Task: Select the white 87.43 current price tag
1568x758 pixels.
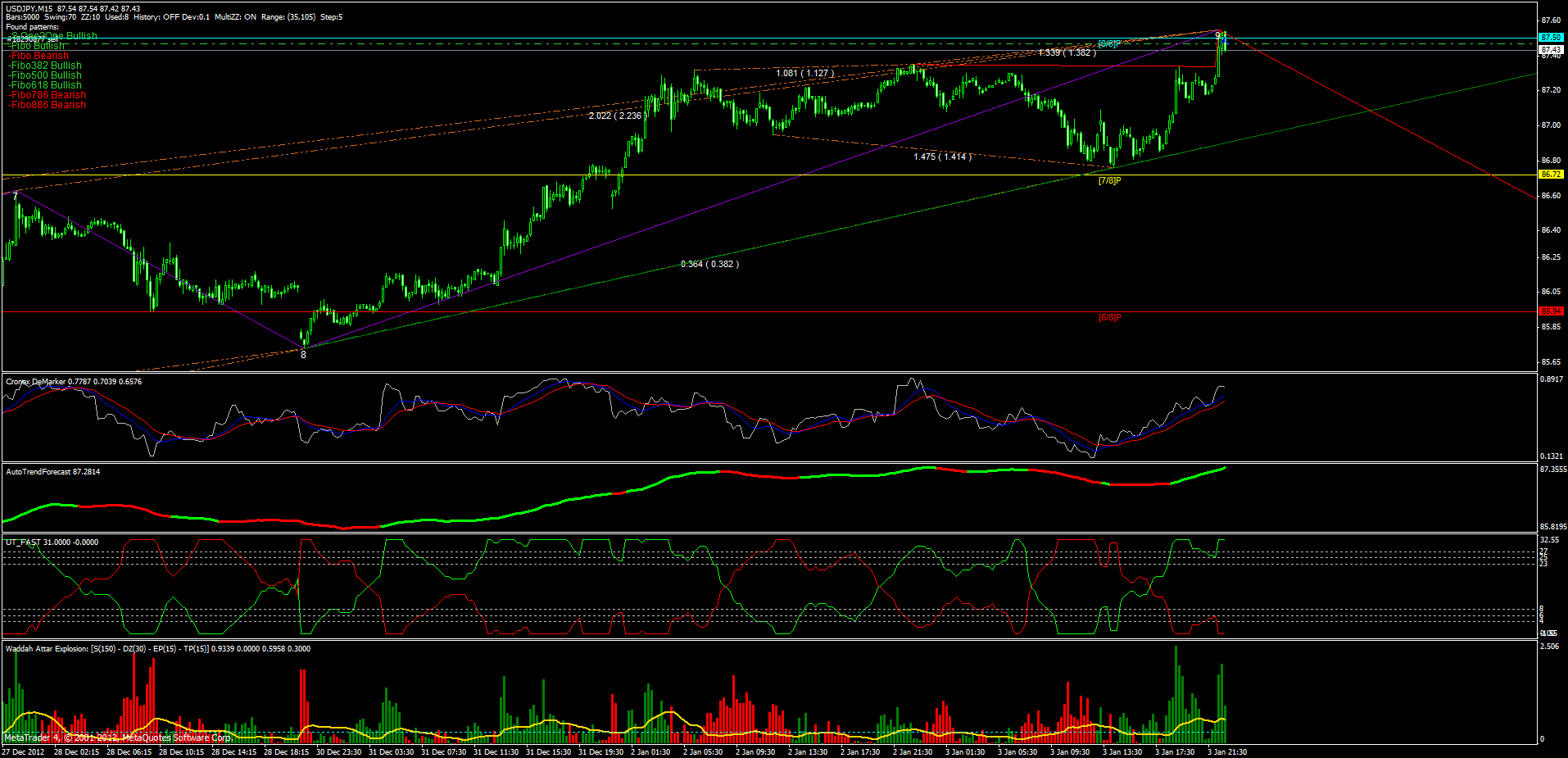Action: (x=1552, y=50)
